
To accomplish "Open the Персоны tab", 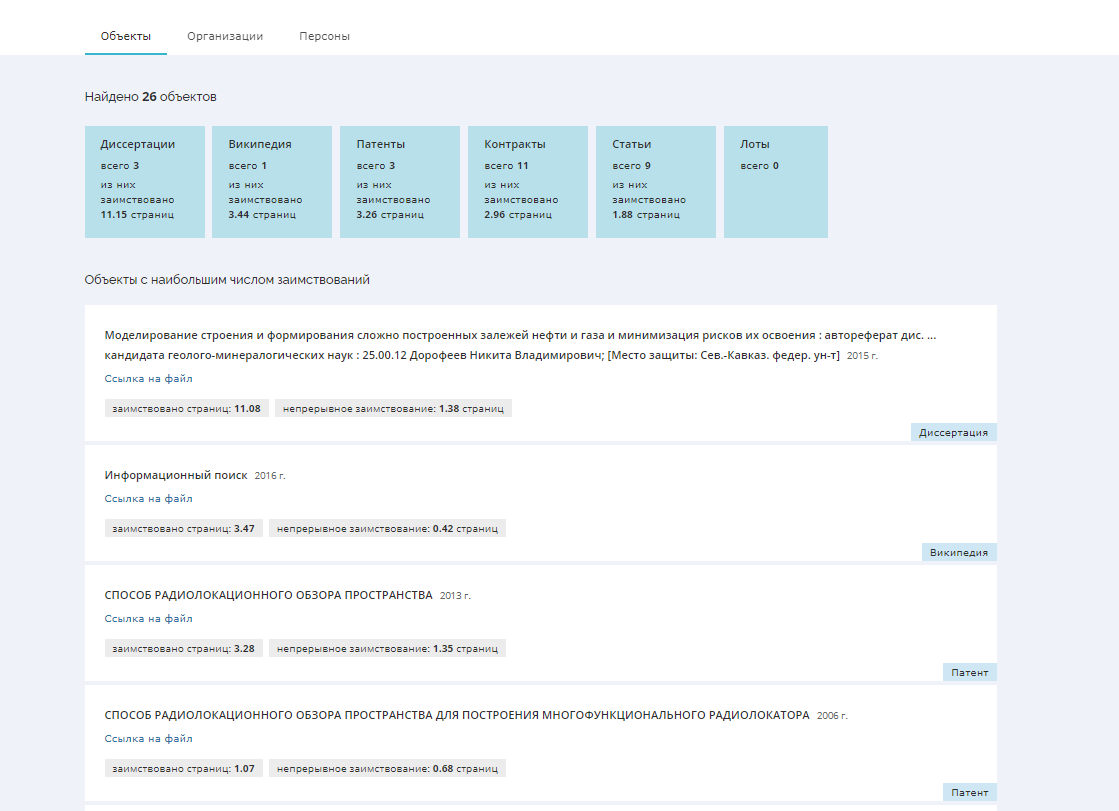I will point(324,36).
